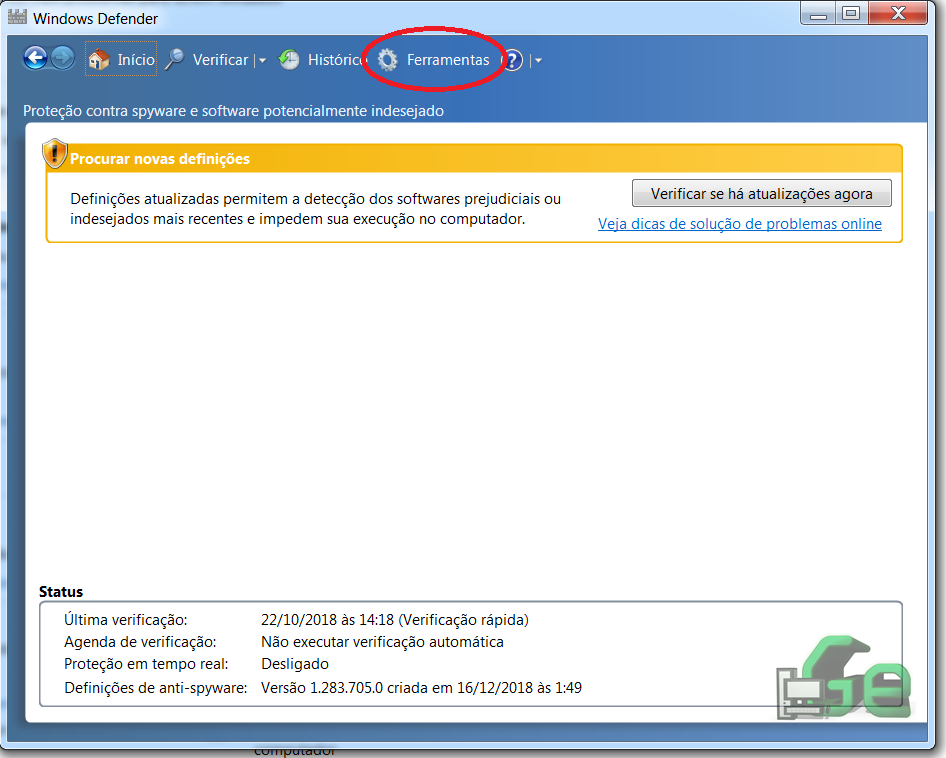
Task: Click the Ferramentas gear icon
Action: point(388,60)
